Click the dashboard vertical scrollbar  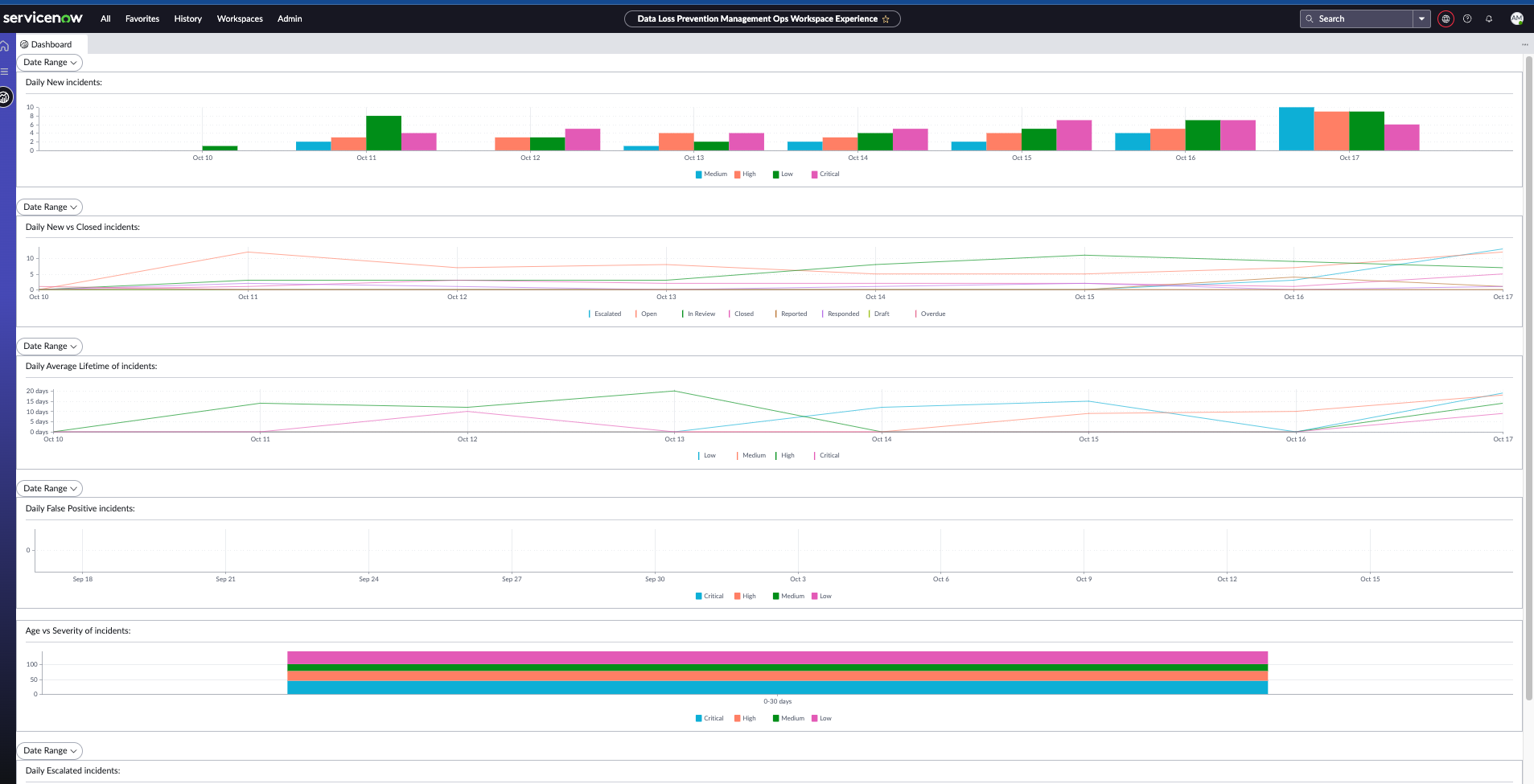(1528, 378)
